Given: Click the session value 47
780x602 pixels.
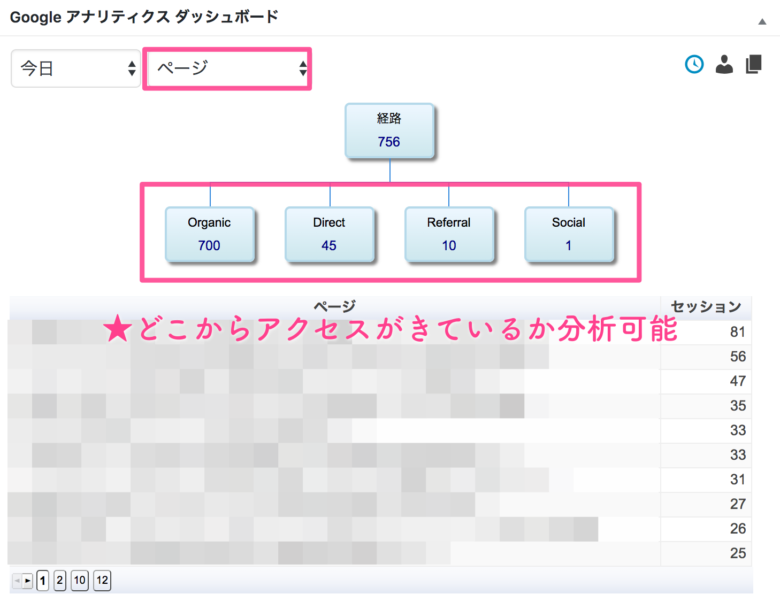Looking at the screenshot, I should click(738, 381).
